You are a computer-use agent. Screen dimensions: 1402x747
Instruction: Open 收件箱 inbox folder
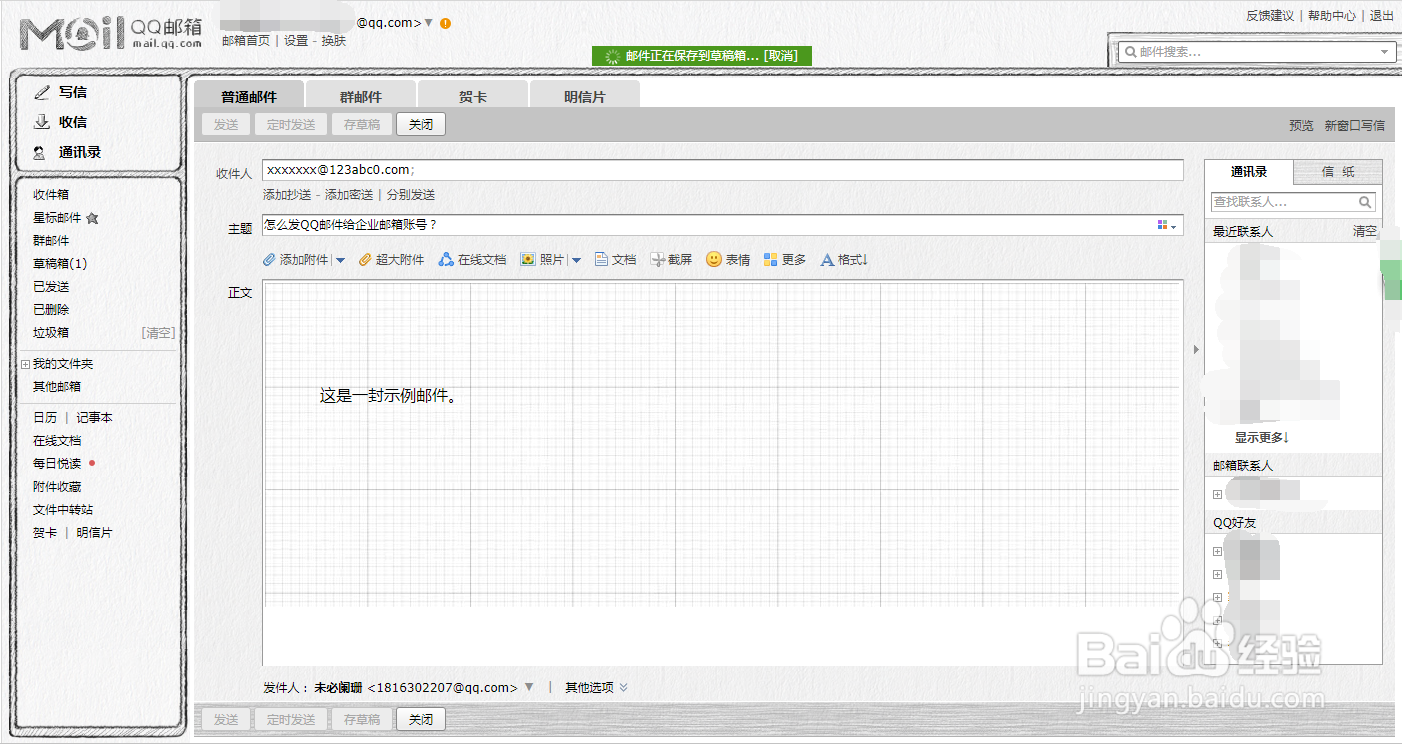(51, 195)
